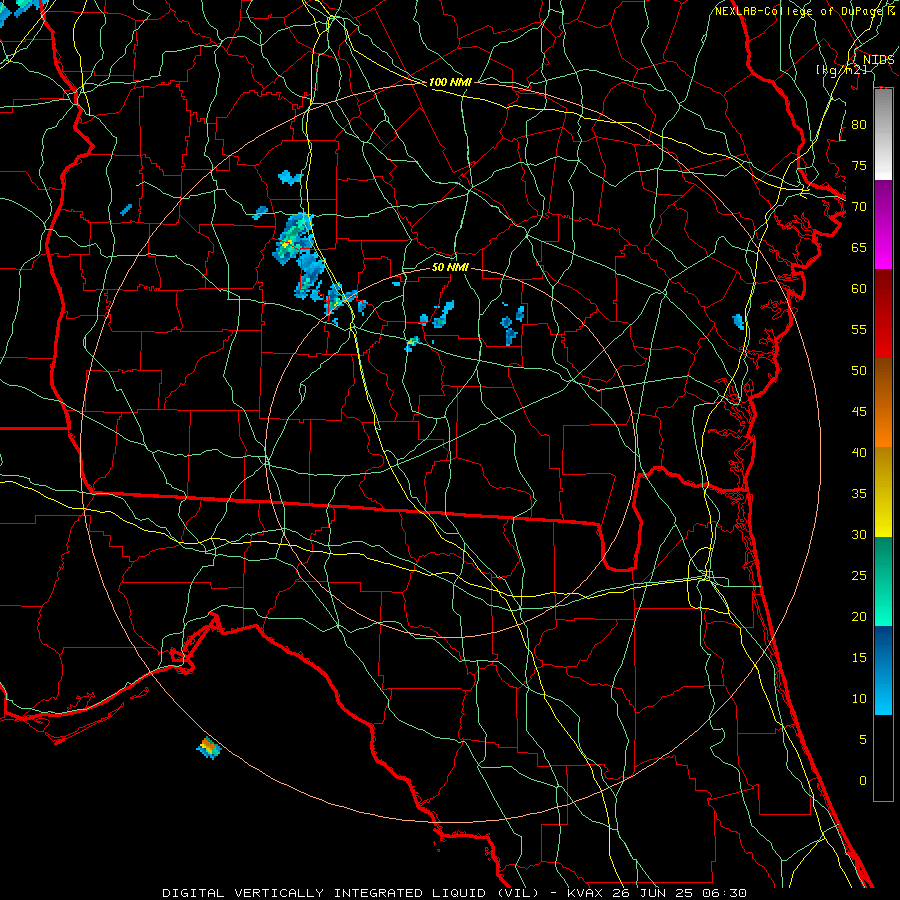Pick the brown-orange band on the color scale
The width and height of the screenshot is (900, 900).
pos(883,402)
